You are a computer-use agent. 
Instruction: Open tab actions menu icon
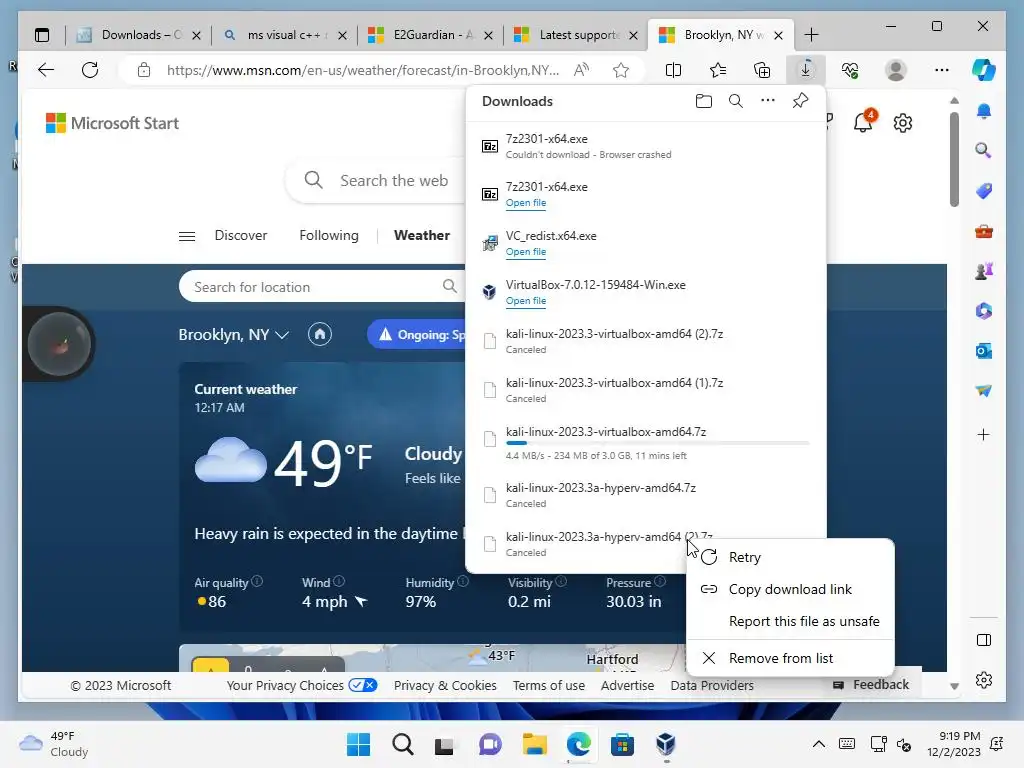click(x=42, y=35)
